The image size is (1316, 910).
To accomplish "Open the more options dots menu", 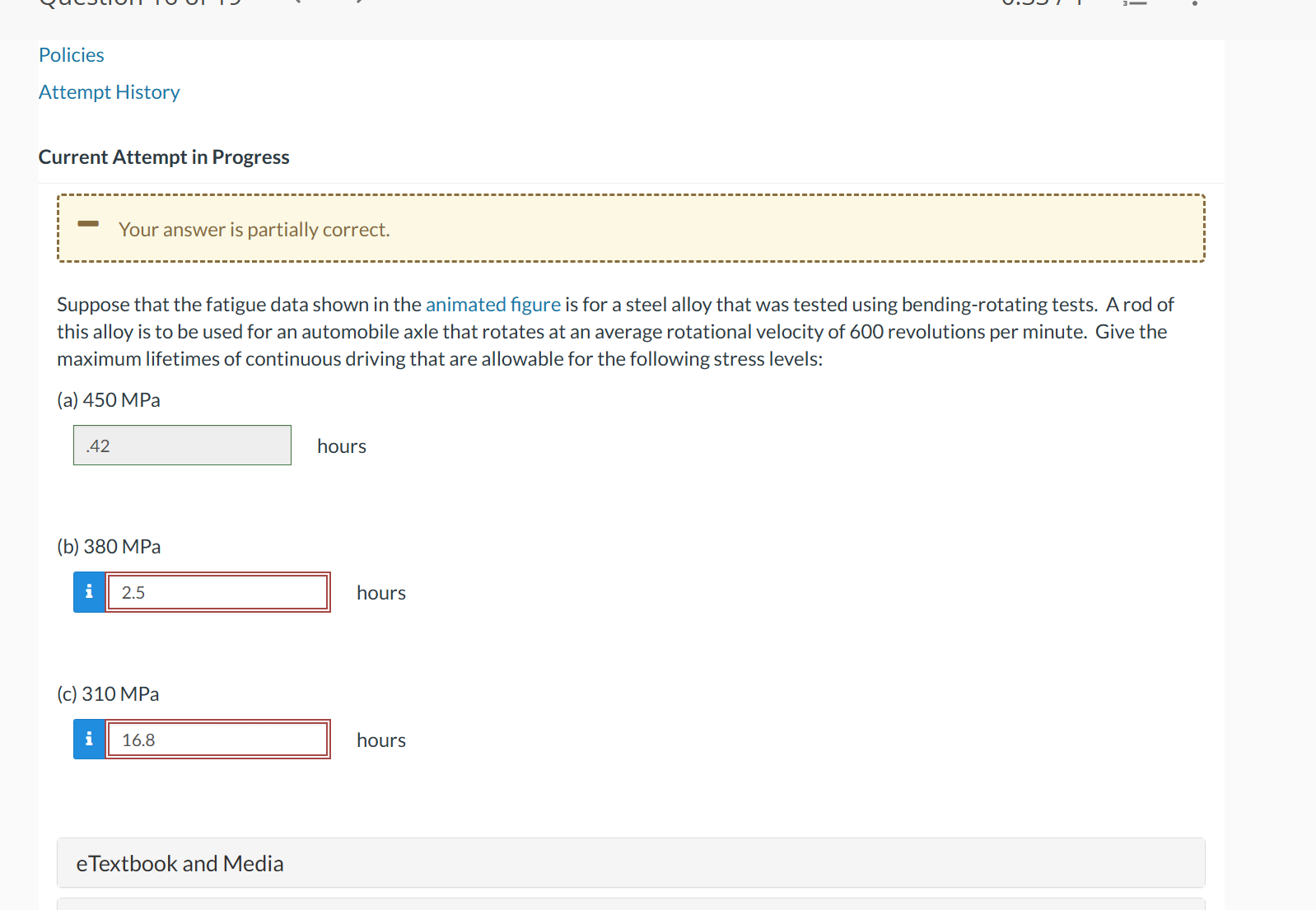I will point(1195,2).
